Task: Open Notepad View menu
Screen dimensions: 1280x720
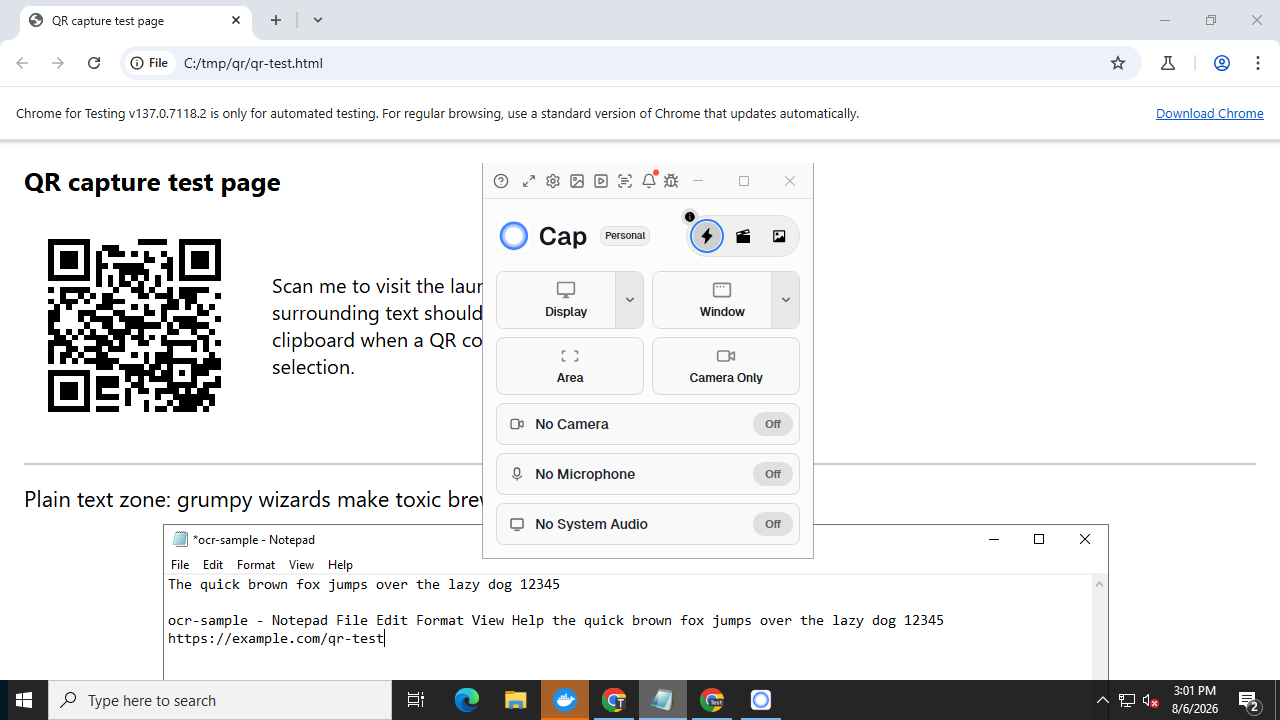Action: pyautogui.click(x=301, y=565)
